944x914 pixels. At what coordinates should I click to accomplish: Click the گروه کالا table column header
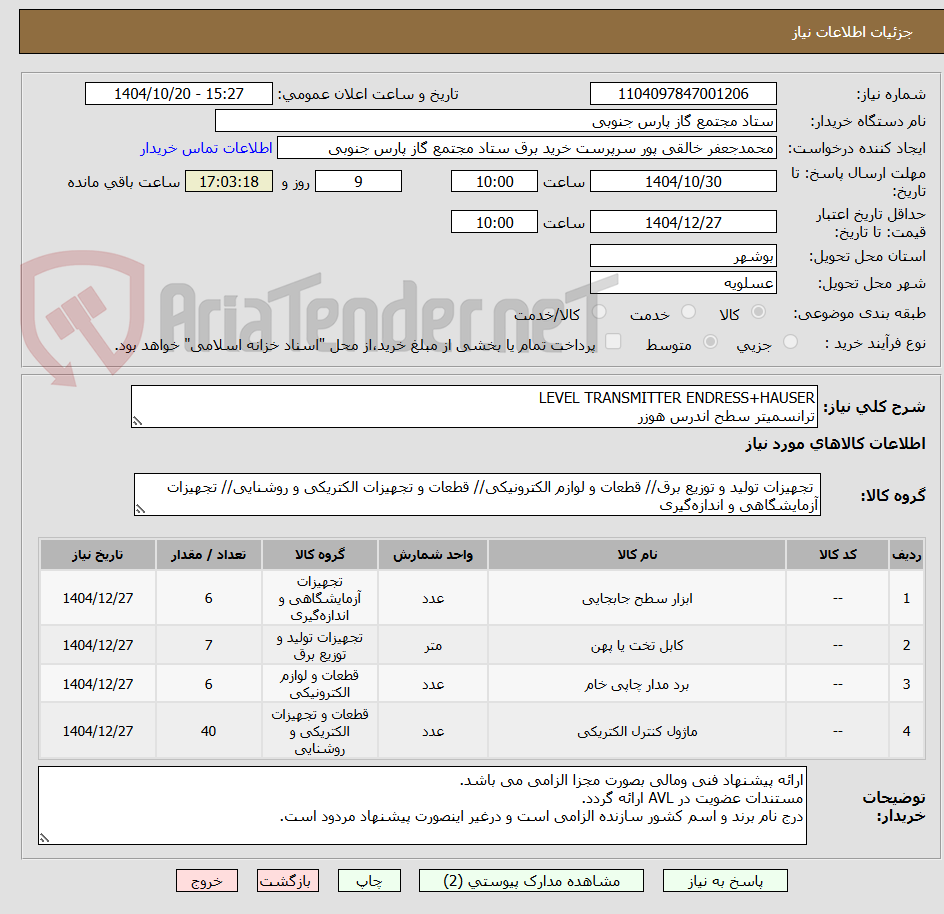pos(320,555)
